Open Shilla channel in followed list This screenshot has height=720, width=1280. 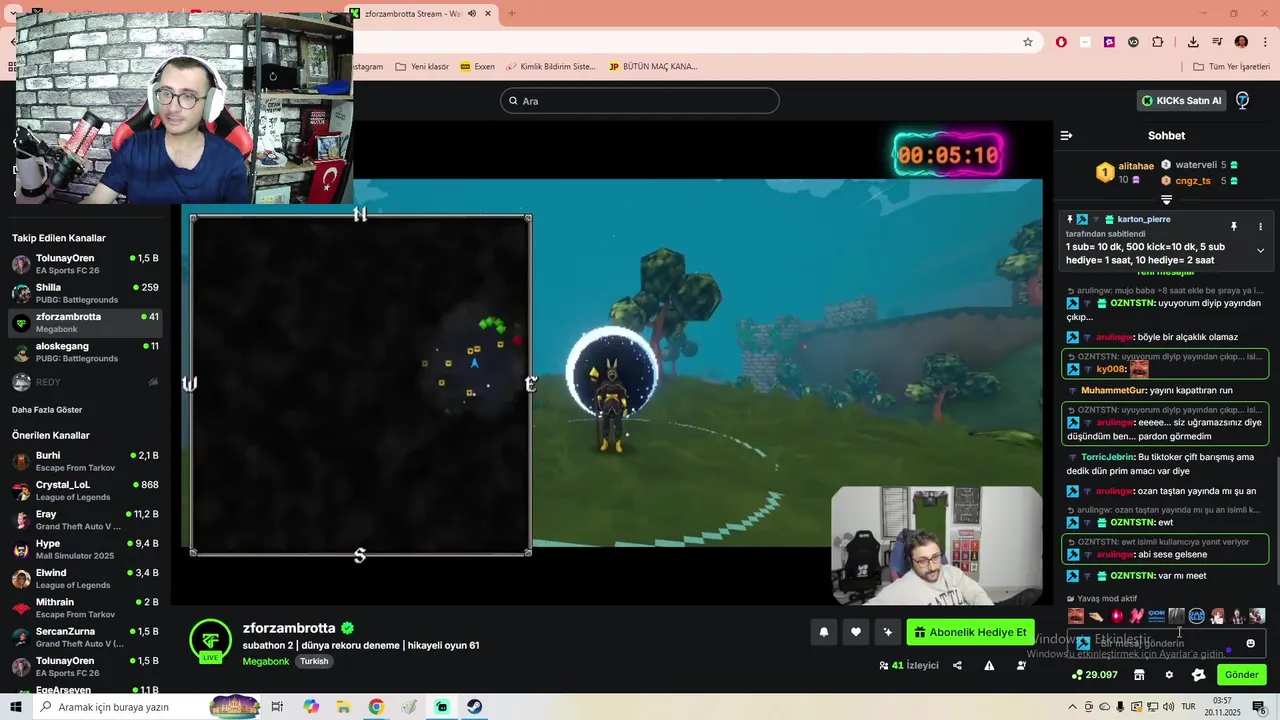point(86,293)
